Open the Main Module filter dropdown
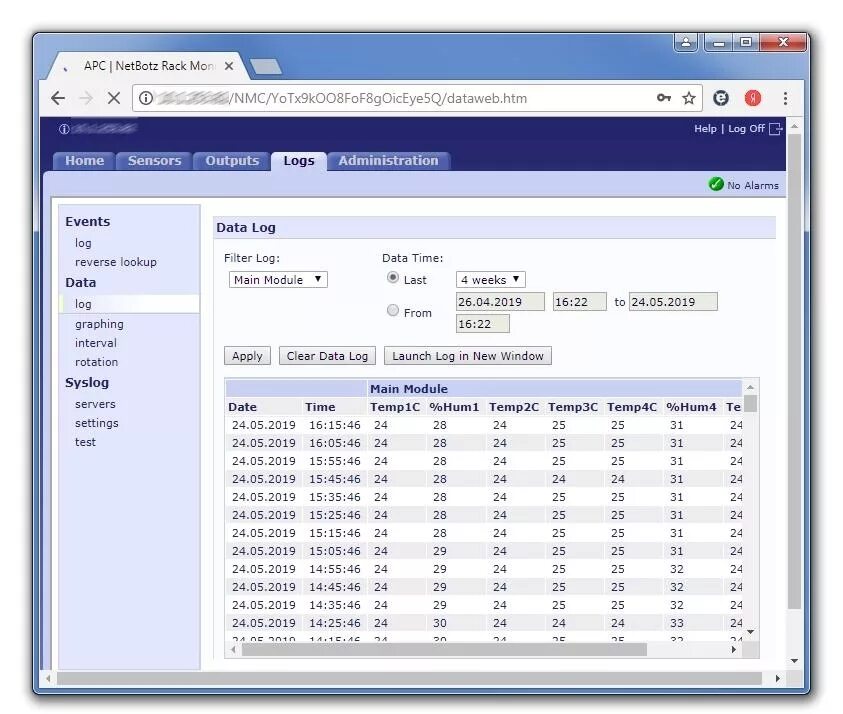 tap(278, 280)
